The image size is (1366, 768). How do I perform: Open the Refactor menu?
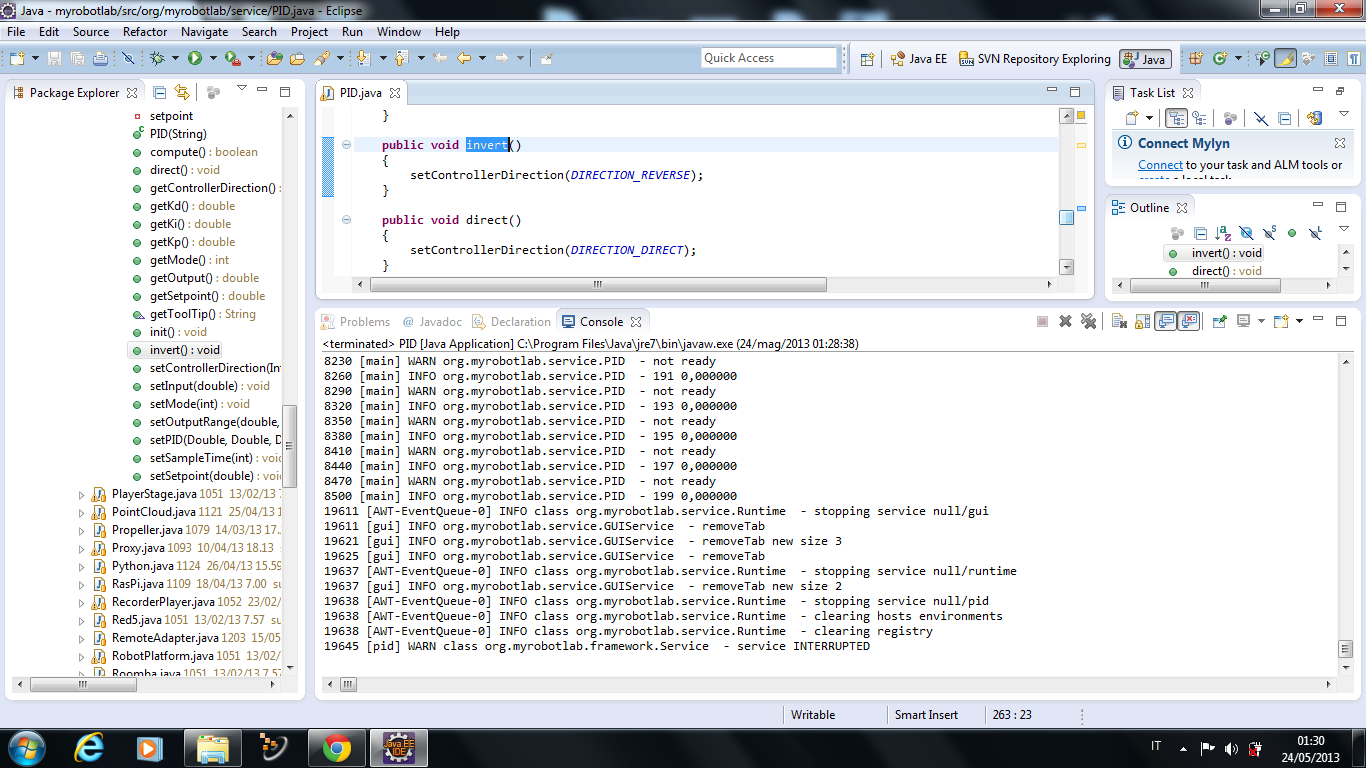145,32
